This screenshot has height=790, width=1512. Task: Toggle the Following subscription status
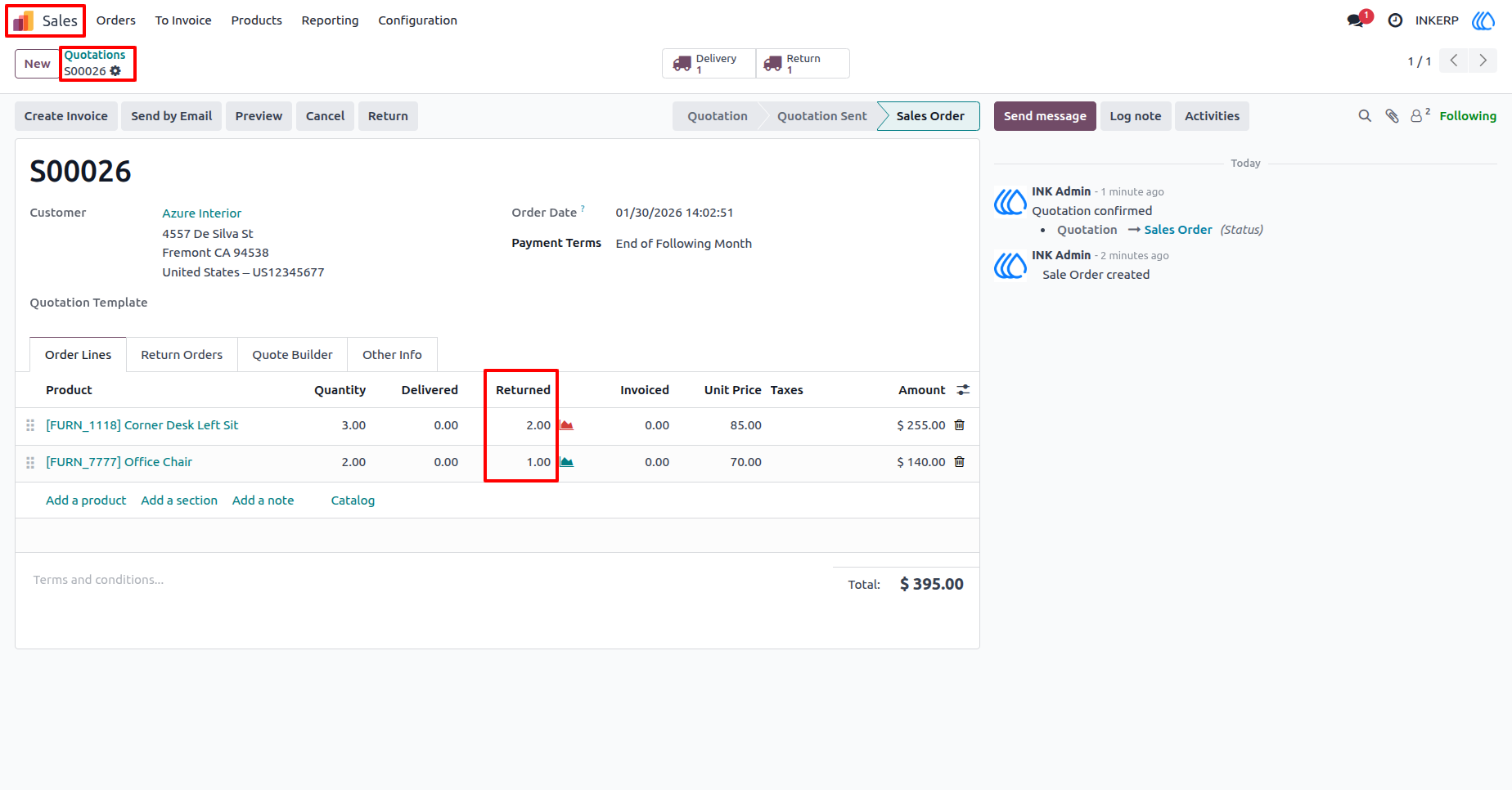1468,116
